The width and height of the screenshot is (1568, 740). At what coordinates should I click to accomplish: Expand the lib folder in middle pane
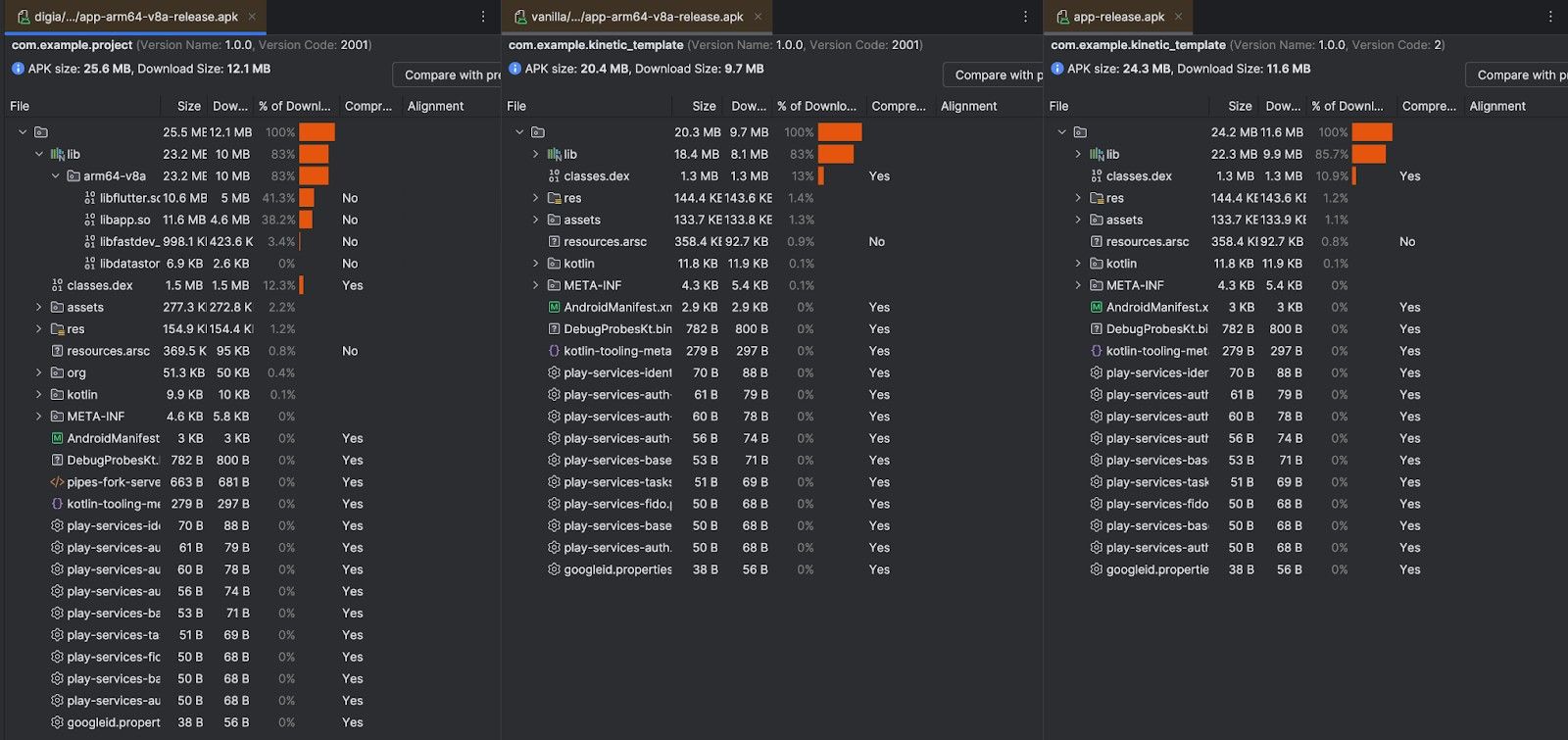click(536, 154)
